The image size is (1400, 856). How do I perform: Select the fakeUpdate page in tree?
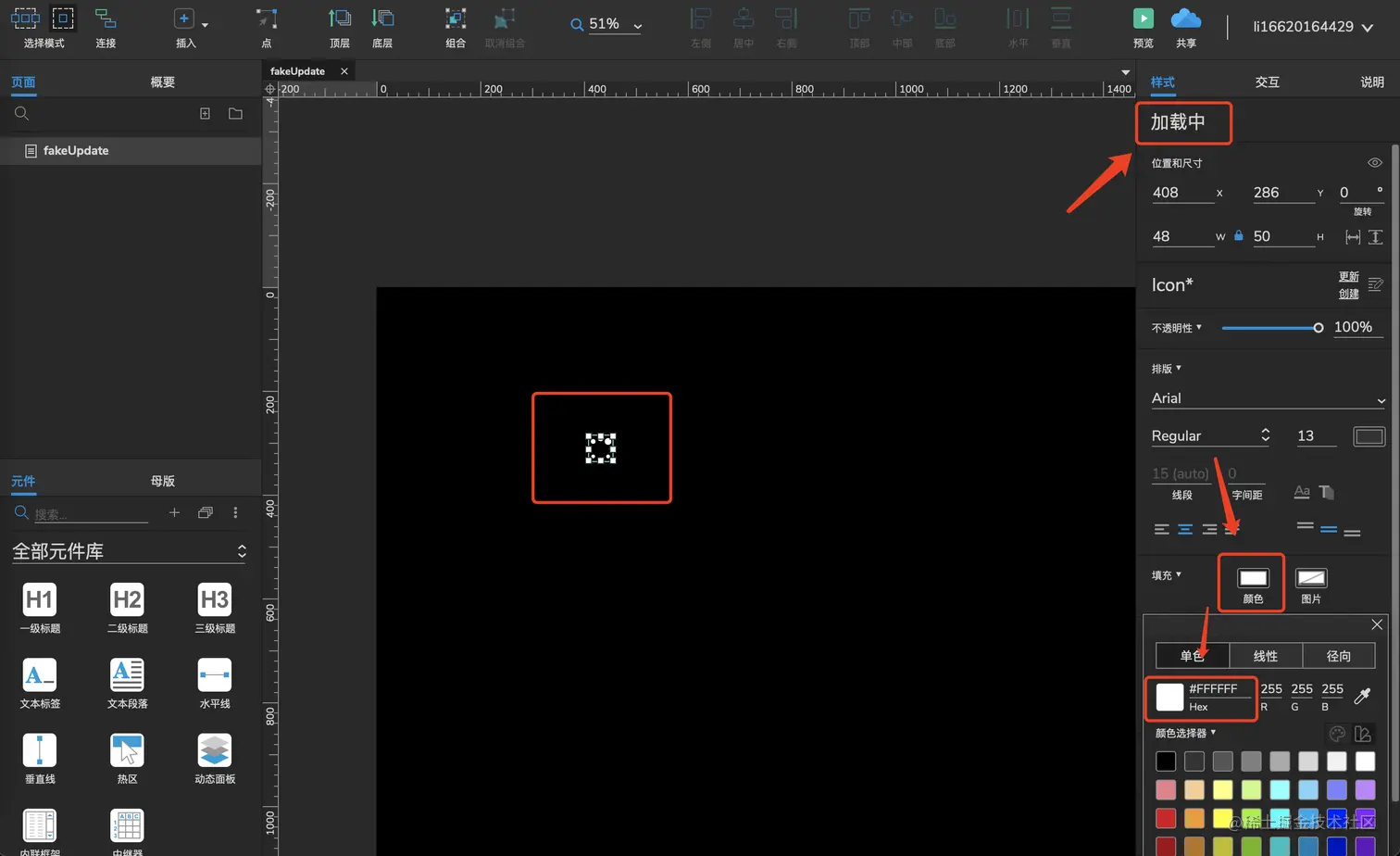coord(131,150)
